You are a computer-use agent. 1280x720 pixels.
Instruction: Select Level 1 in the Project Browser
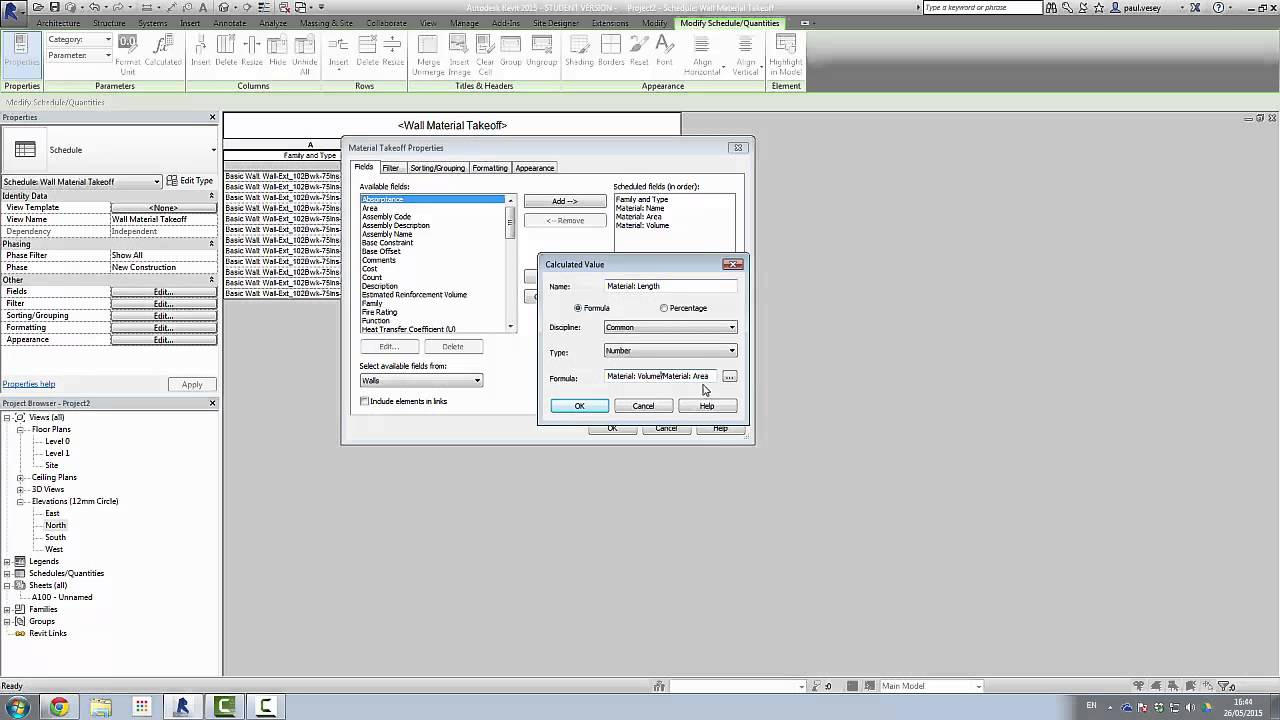[x=57, y=453]
